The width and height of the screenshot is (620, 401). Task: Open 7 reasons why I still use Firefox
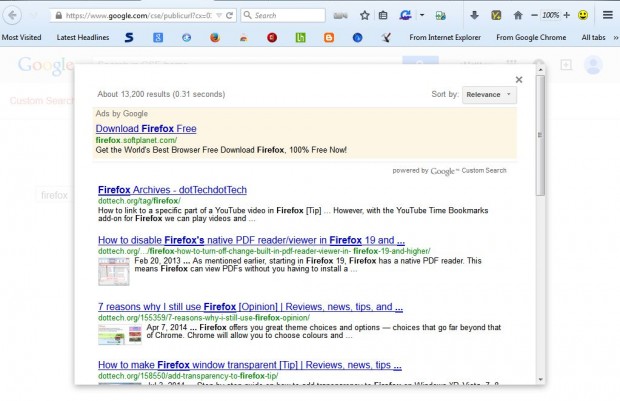pos(250,306)
